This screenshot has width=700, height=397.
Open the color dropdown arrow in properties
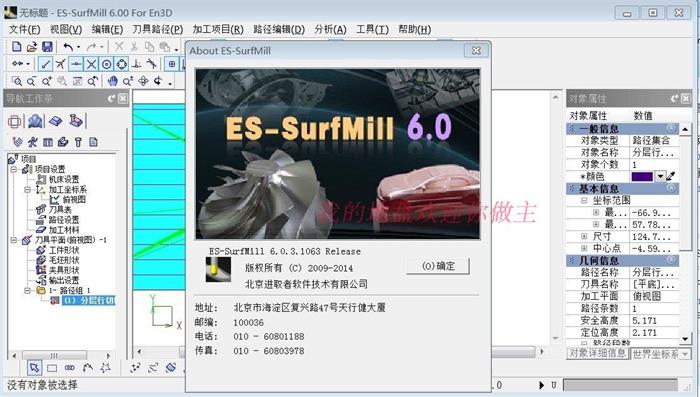click(660, 176)
